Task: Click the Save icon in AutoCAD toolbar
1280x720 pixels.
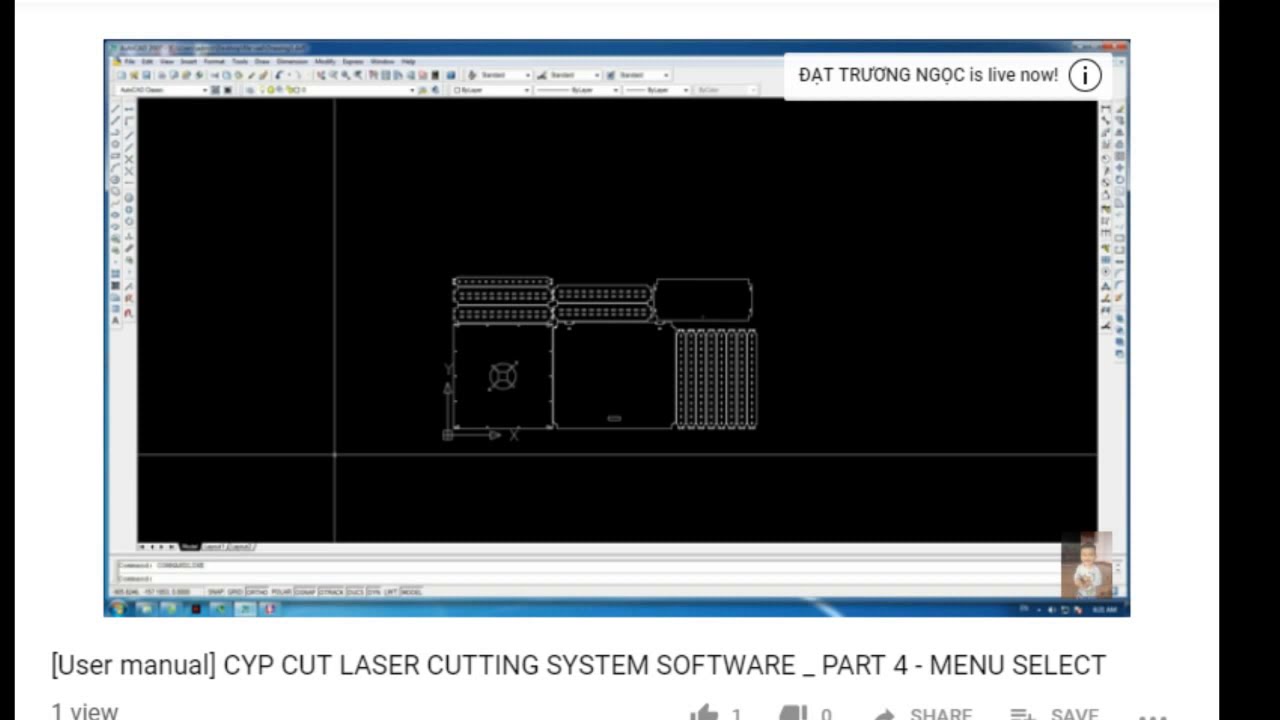Action: pyautogui.click(x=146, y=75)
